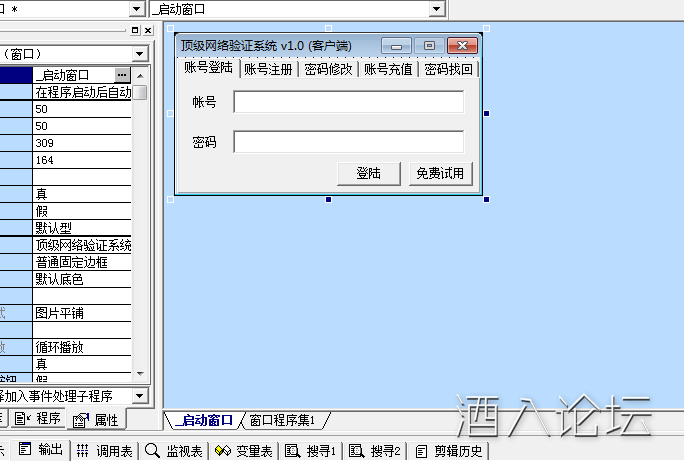
Task: Select the 默认底色 property value
Action: coord(82,279)
